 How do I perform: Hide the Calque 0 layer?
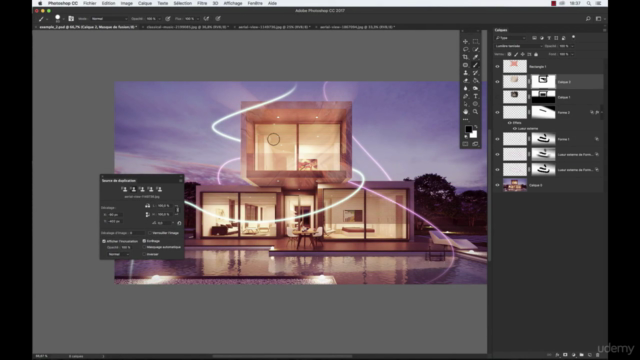tap(497, 185)
